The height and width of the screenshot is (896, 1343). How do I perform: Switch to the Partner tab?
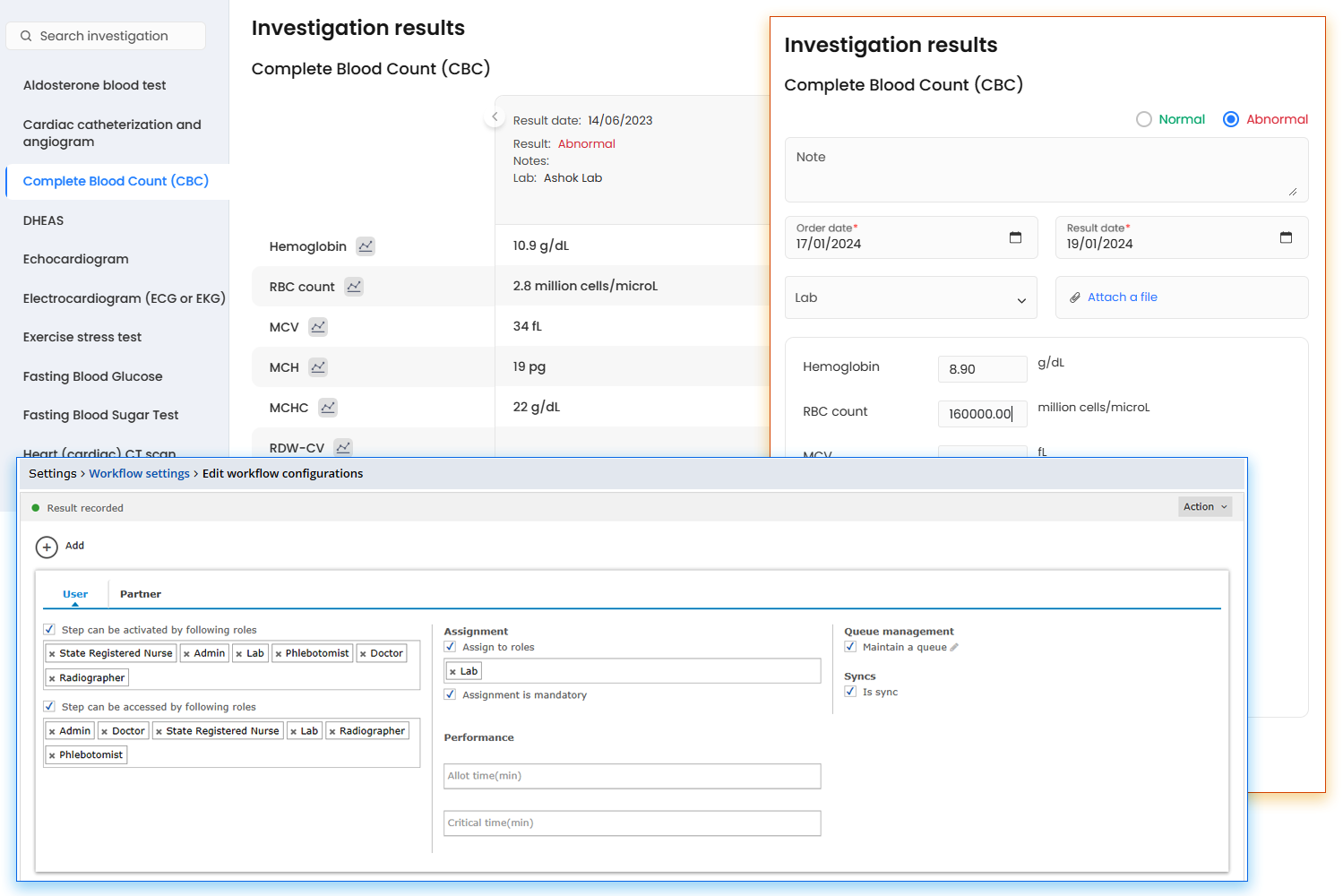141,594
